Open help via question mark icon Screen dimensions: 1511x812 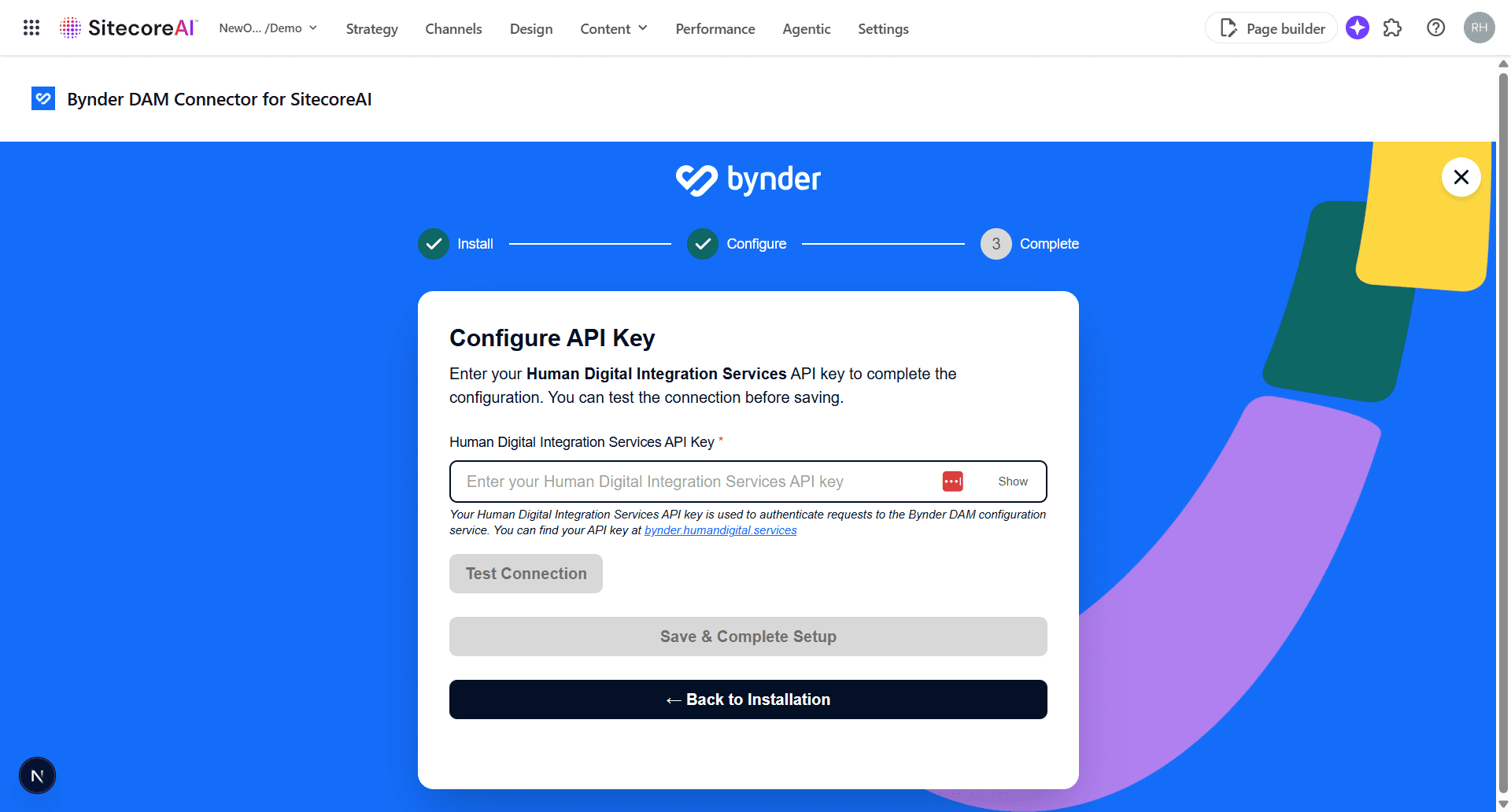[x=1435, y=28]
